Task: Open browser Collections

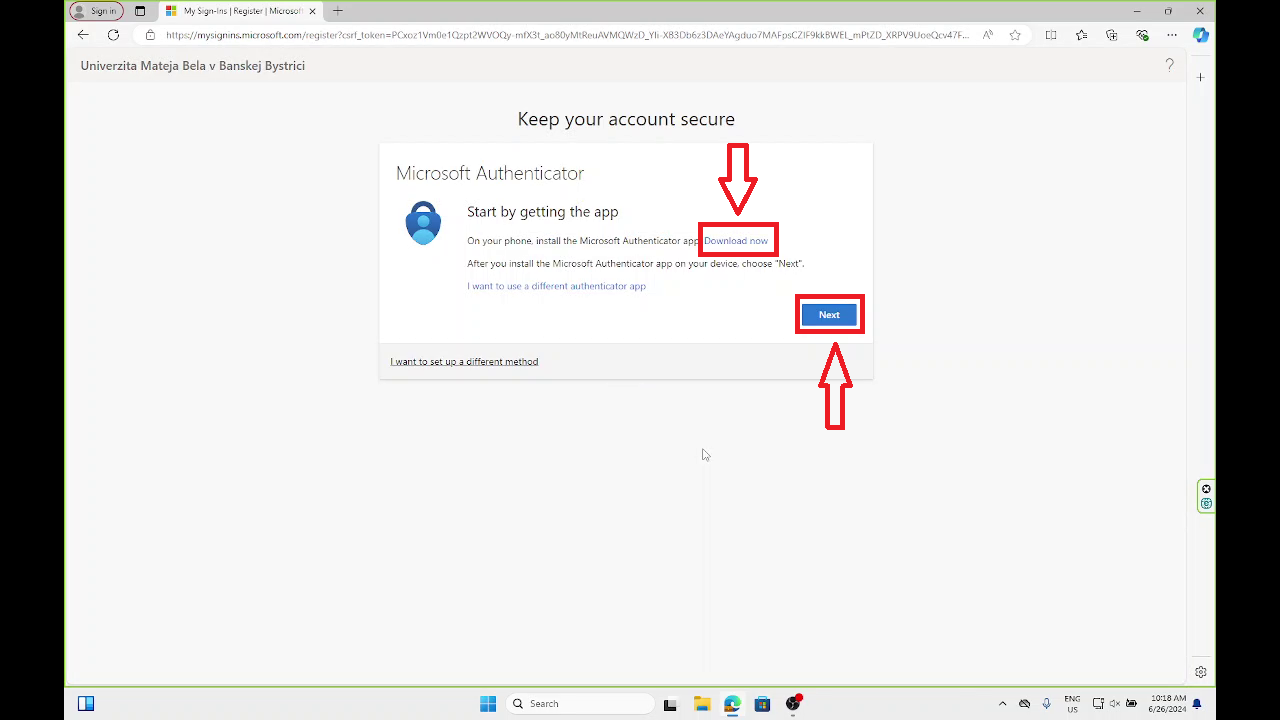Action: (1111, 35)
